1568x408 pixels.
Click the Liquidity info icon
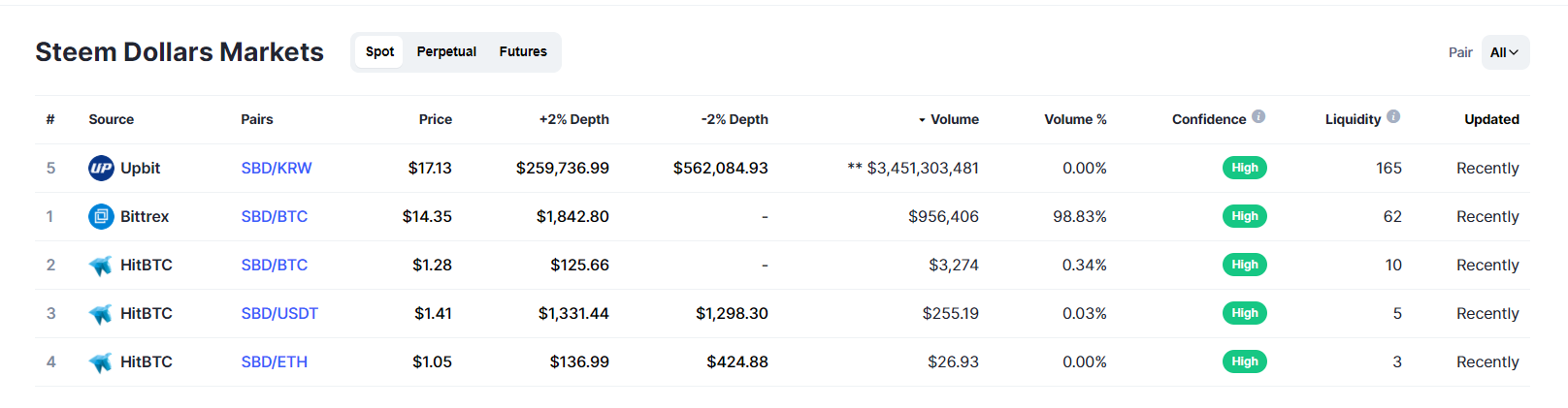(1393, 116)
